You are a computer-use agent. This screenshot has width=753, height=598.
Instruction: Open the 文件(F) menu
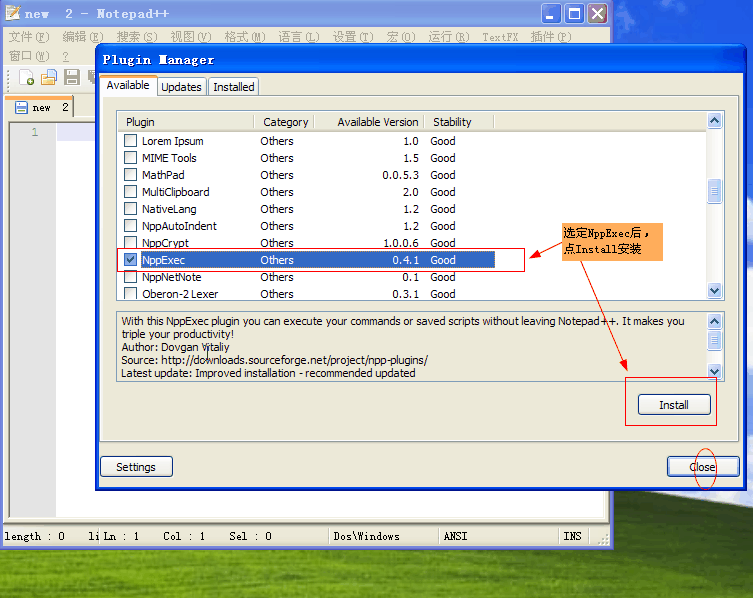[x=29, y=37]
